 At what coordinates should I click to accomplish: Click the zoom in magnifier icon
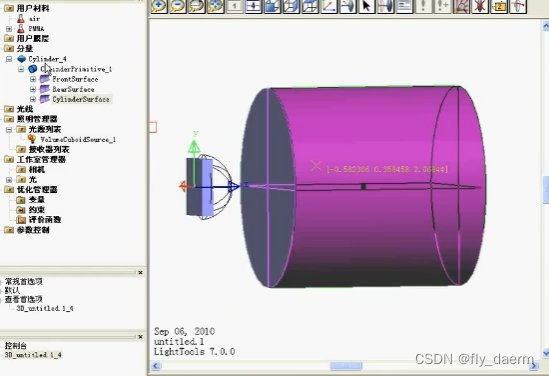159,6
